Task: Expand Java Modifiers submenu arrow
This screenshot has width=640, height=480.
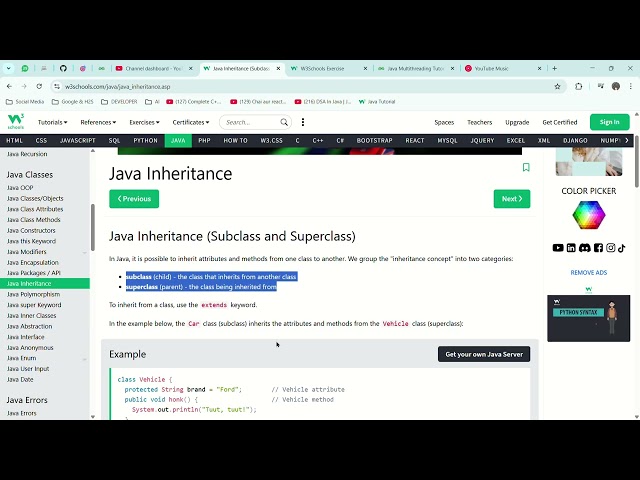Action: pos(84,252)
